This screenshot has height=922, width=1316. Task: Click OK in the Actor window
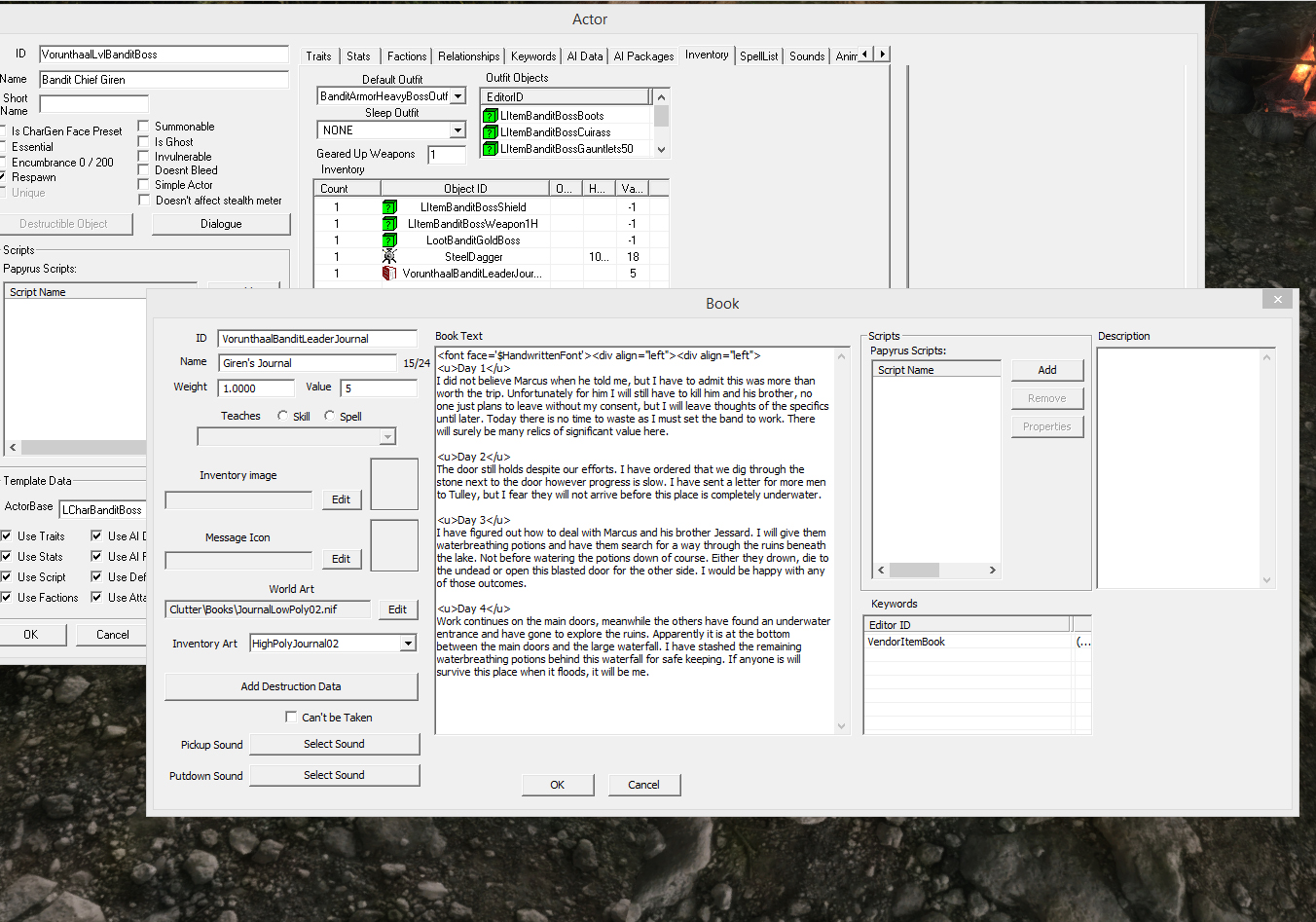(x=31, y=635)
